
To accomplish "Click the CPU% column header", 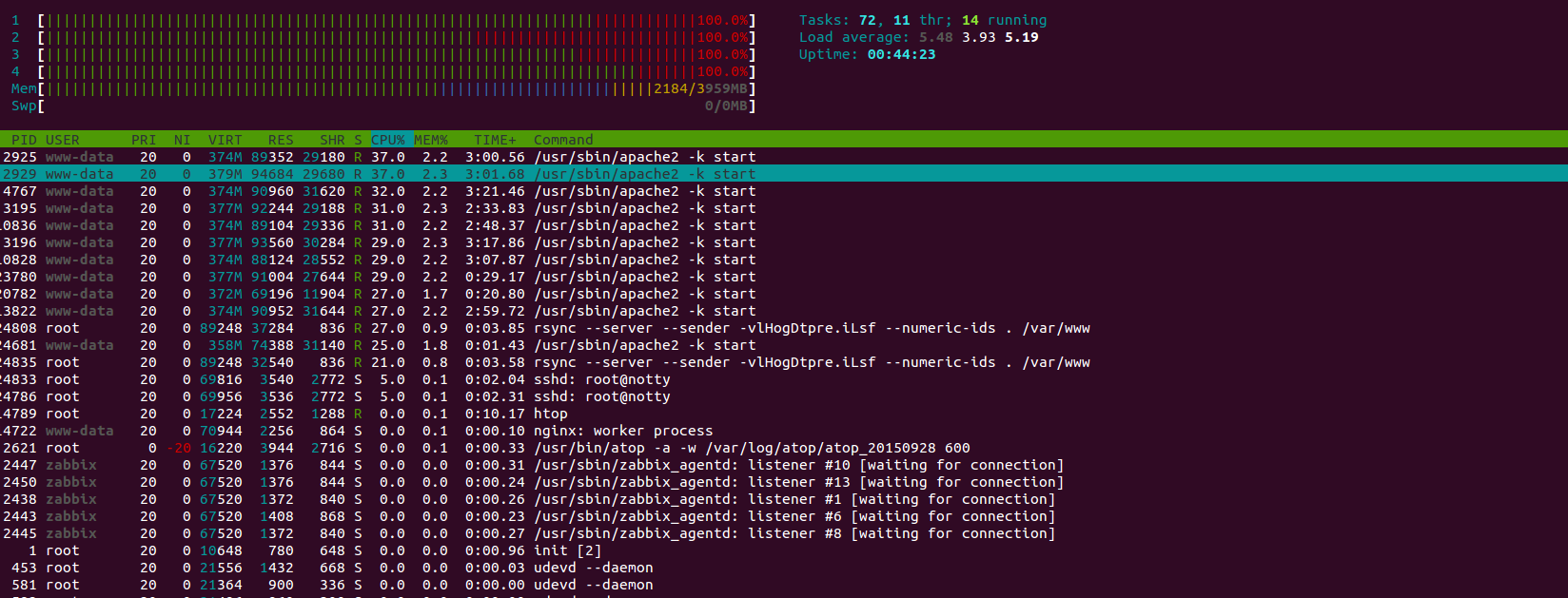I will click(x=388, y=140).
